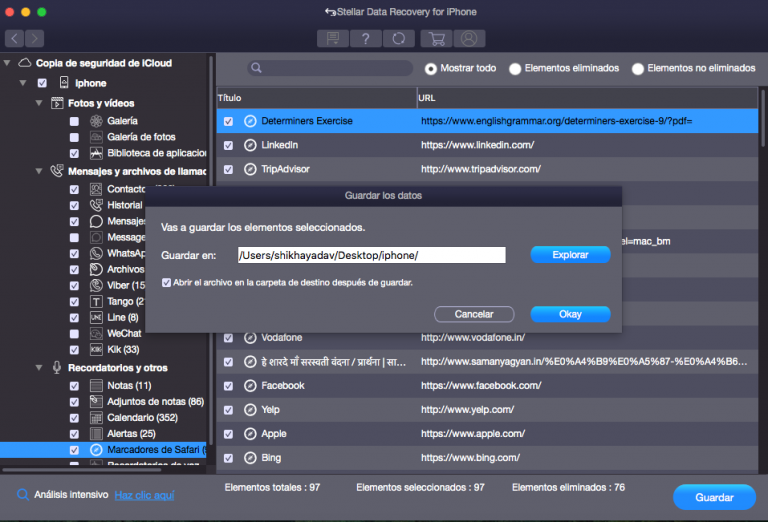This screenshot has height=522, width=768.
Task: Click the Galería de fotos icon
Action: tap(96, 137)
